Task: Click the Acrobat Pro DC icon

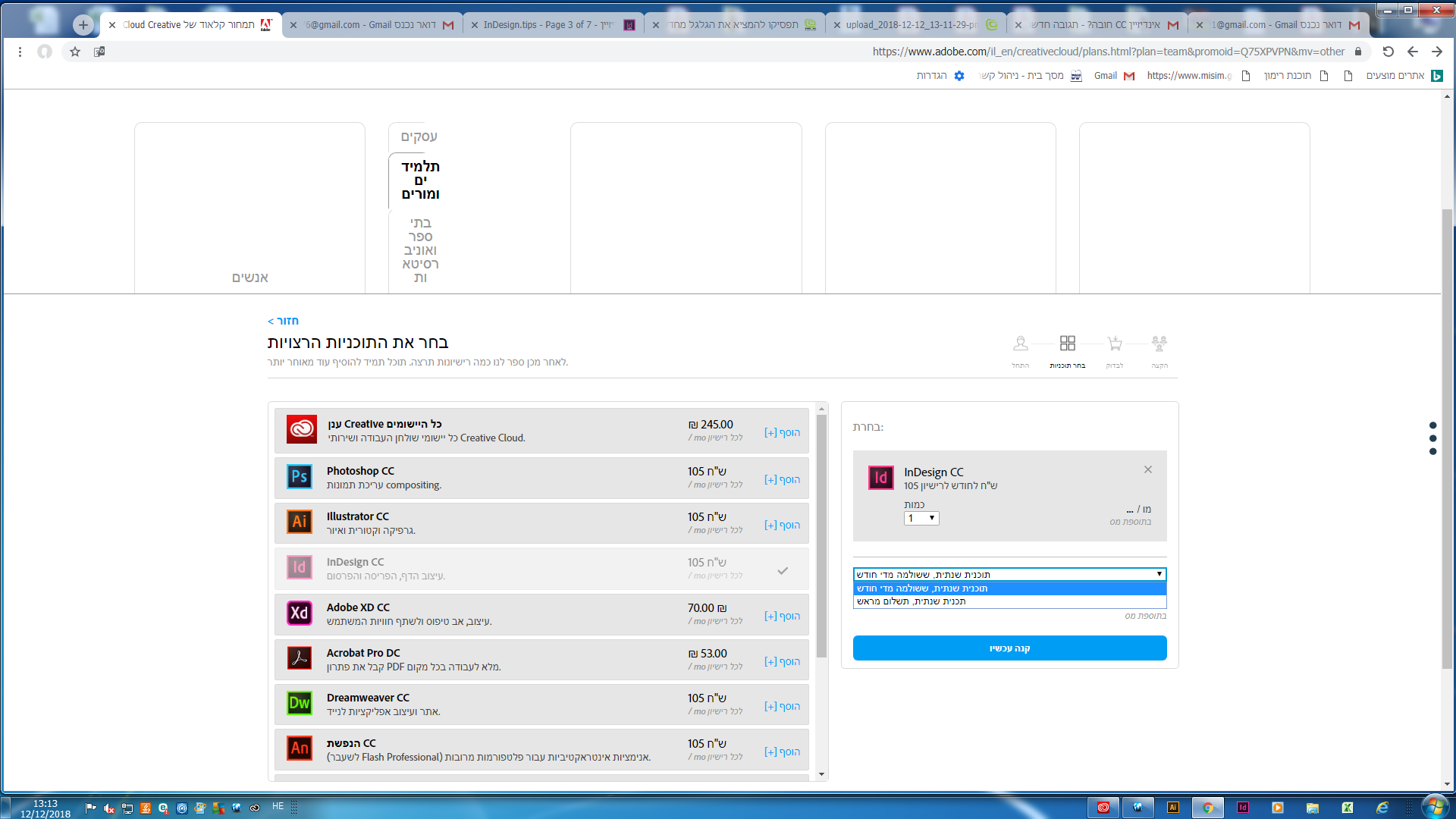Action: (x=300, y=658)
